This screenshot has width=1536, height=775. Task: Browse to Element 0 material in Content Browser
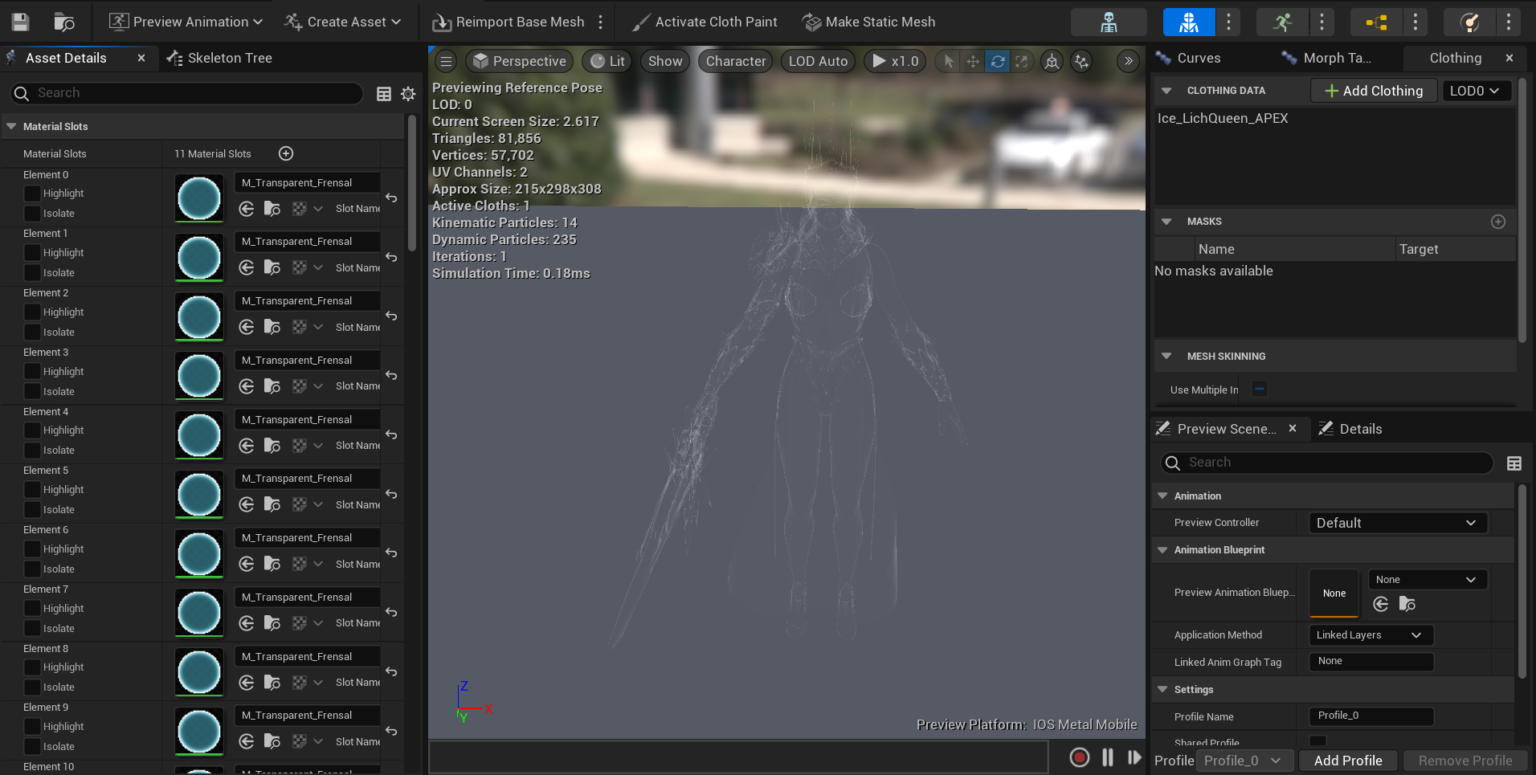pyautogui.click(x=272, y=208)
